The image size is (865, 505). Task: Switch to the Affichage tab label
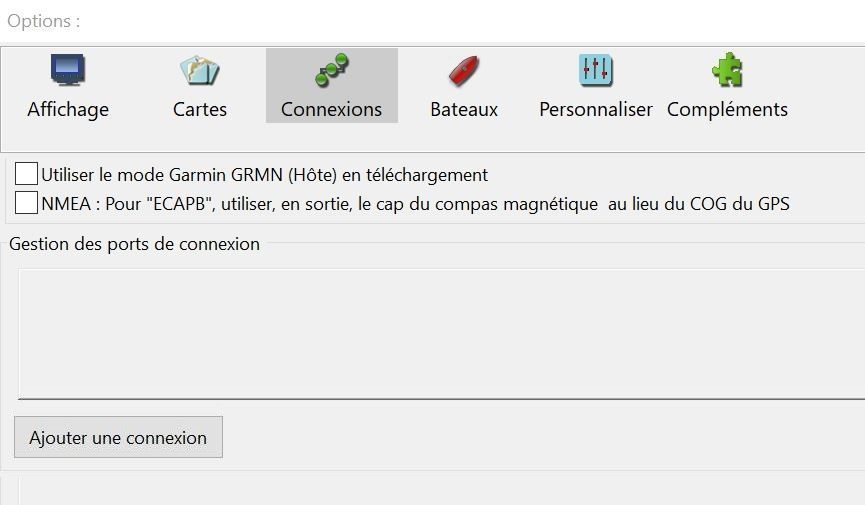click(68, 109)
